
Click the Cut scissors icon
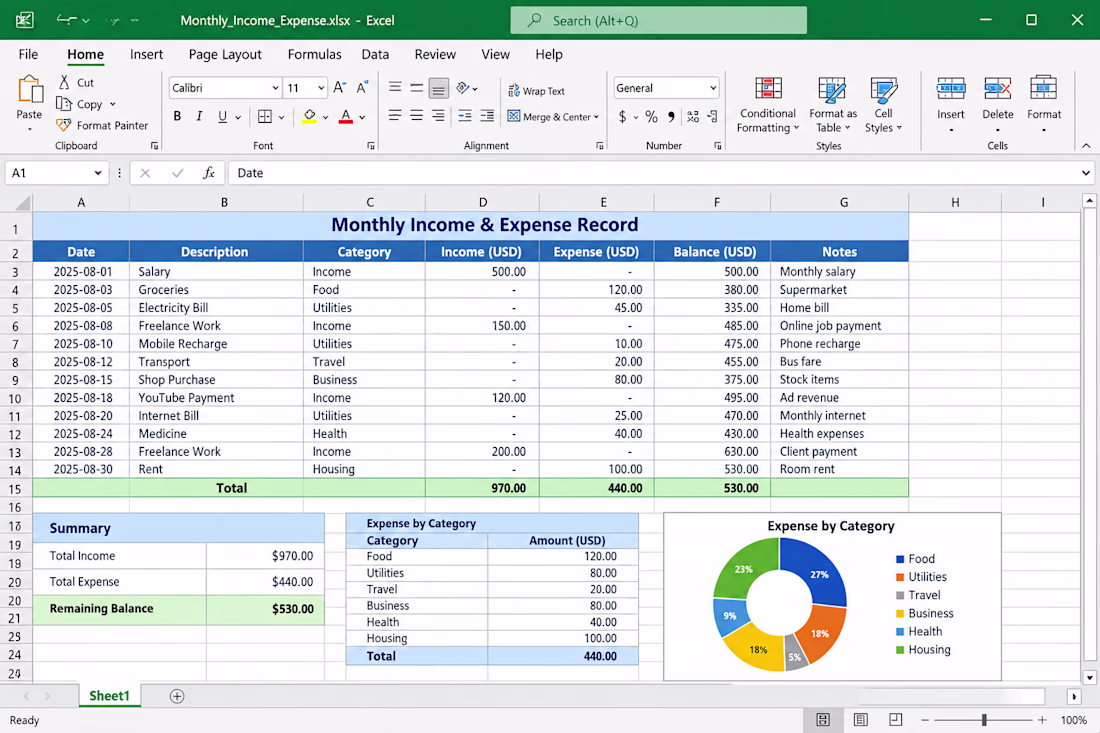[65, 82]
